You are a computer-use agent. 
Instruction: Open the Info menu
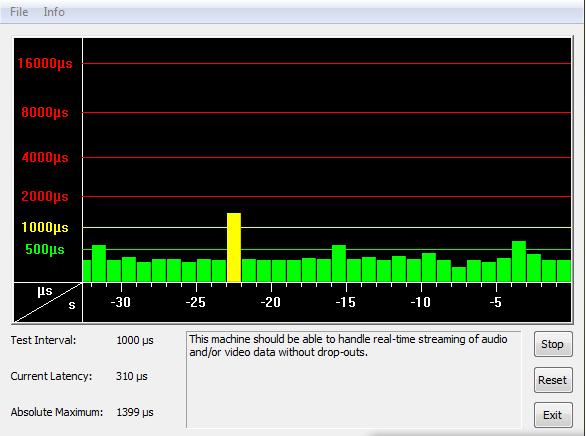54,12
